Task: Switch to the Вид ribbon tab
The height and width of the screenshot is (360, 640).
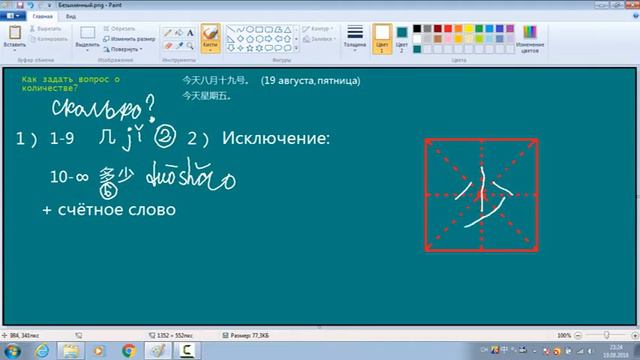Action: pos(71,16)
